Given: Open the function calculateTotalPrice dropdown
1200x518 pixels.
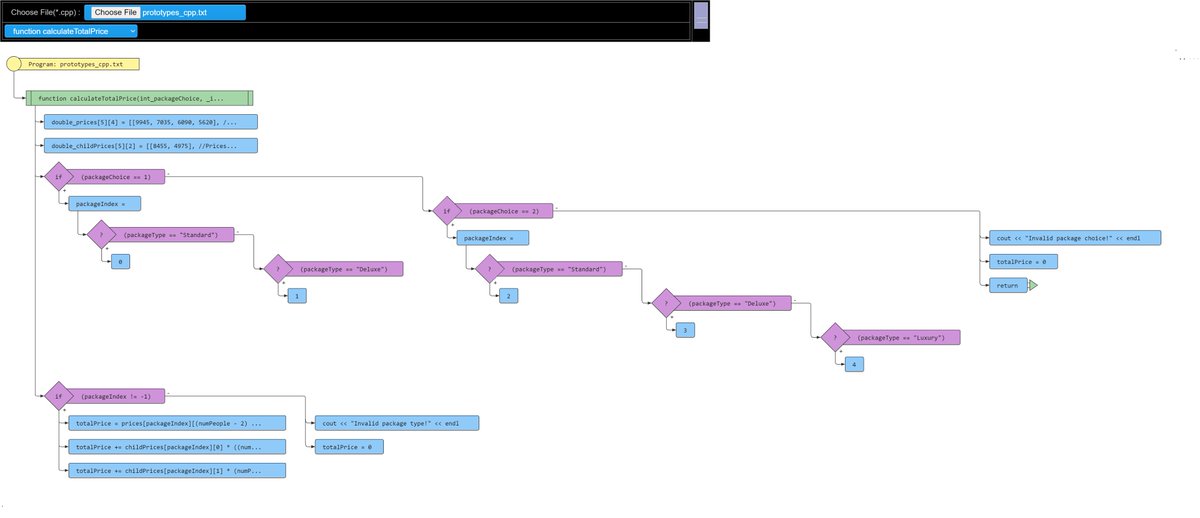Looking at the screenshot, I should pos(71,31).
